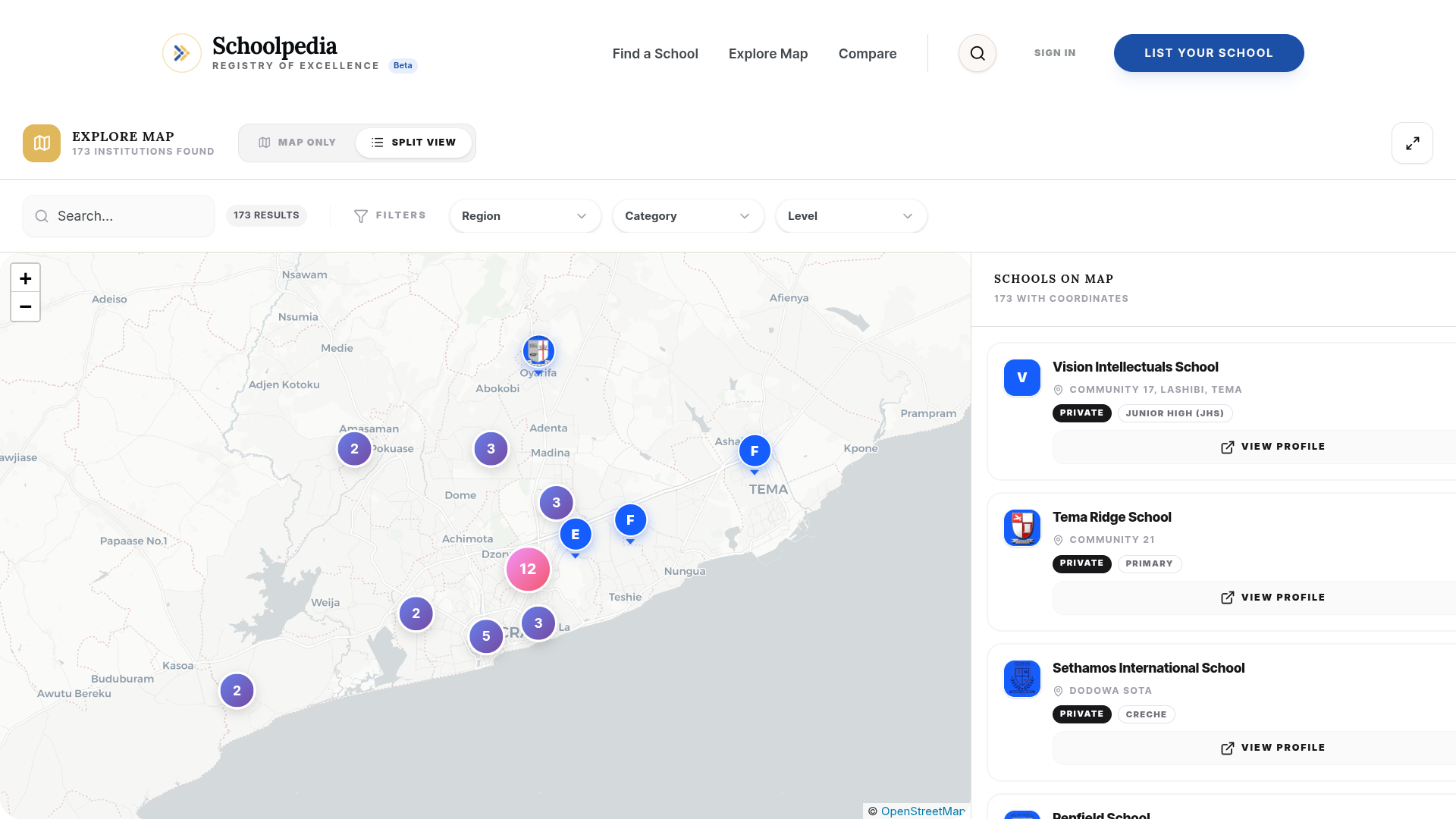Image resolution: width=1456 pixels, height=819 pixels.
Task: Open the 3-cluster near Adenta
Action: 491,449
